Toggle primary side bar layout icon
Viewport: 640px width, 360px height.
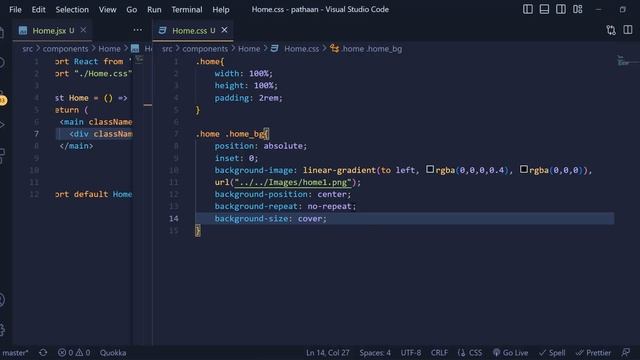pyautogui.click(x=528, y=9)
